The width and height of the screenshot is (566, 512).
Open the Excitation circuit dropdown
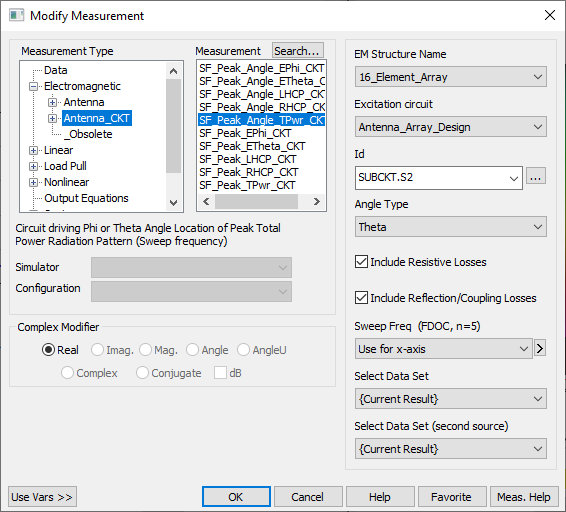[450, 127]
